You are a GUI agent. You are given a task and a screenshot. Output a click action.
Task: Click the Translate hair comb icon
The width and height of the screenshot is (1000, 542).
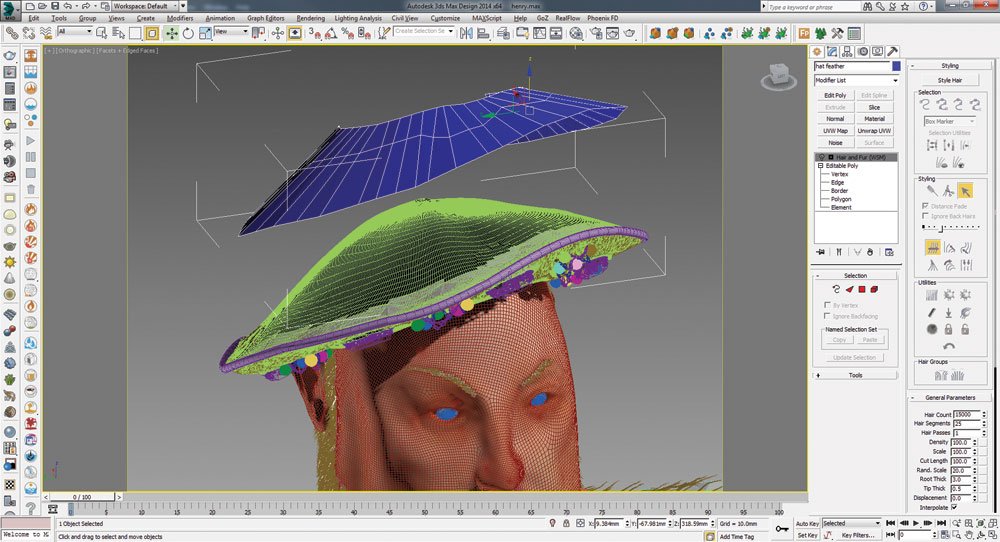(x=932, y=247)
